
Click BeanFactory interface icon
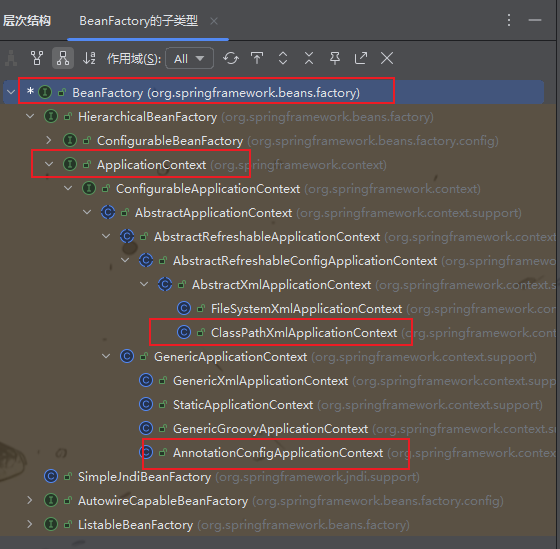[45, 92]
